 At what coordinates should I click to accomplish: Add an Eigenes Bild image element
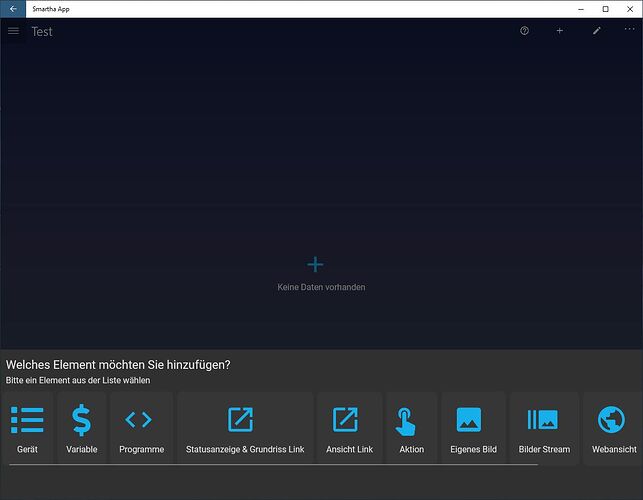(x=473, y=428)
